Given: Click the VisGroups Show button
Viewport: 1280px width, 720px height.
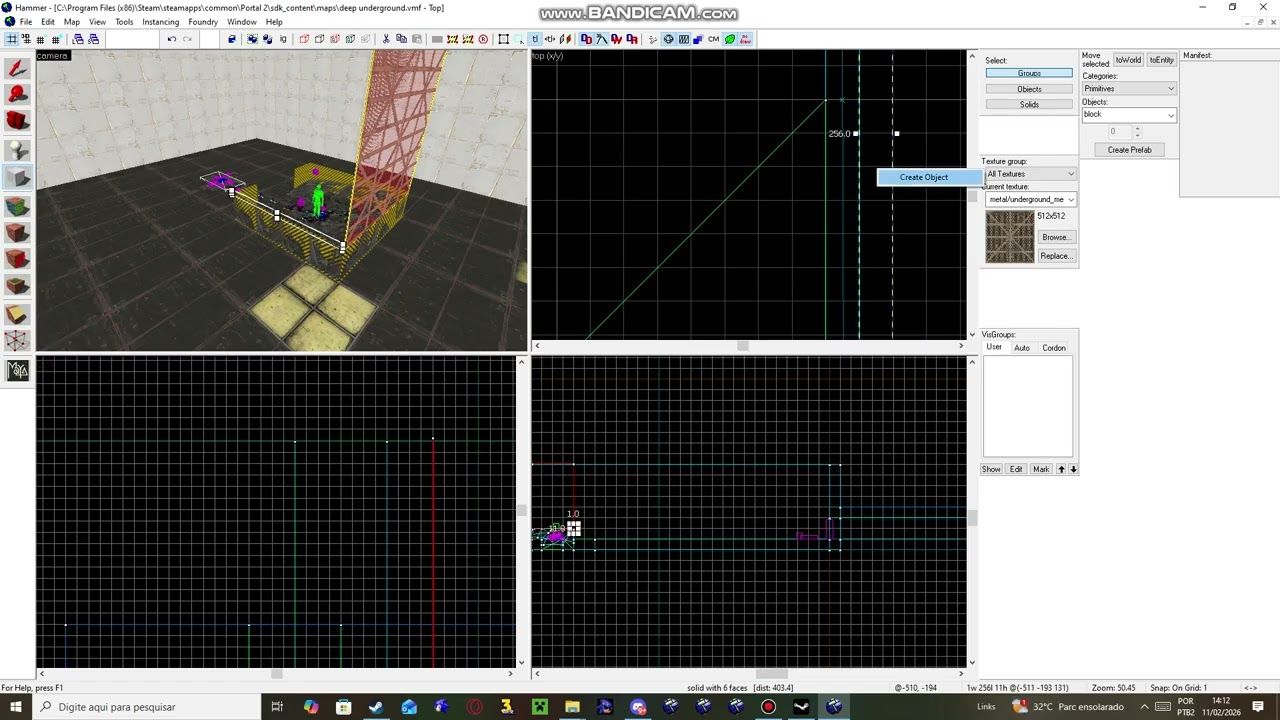Looking at the screenshot, I should (x=991, y=469).
